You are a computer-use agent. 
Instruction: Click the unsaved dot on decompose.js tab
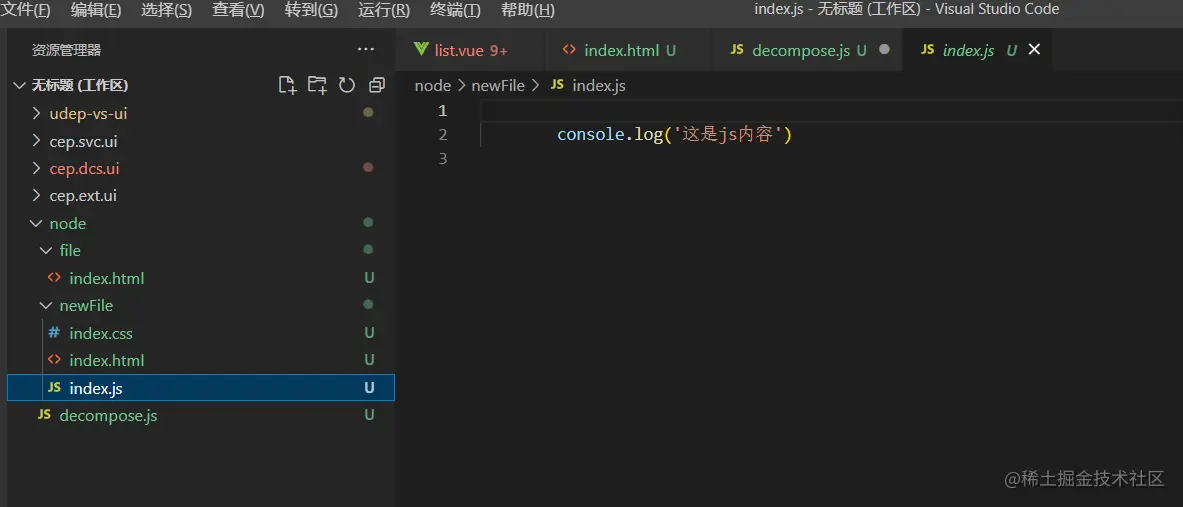(885, 49)
